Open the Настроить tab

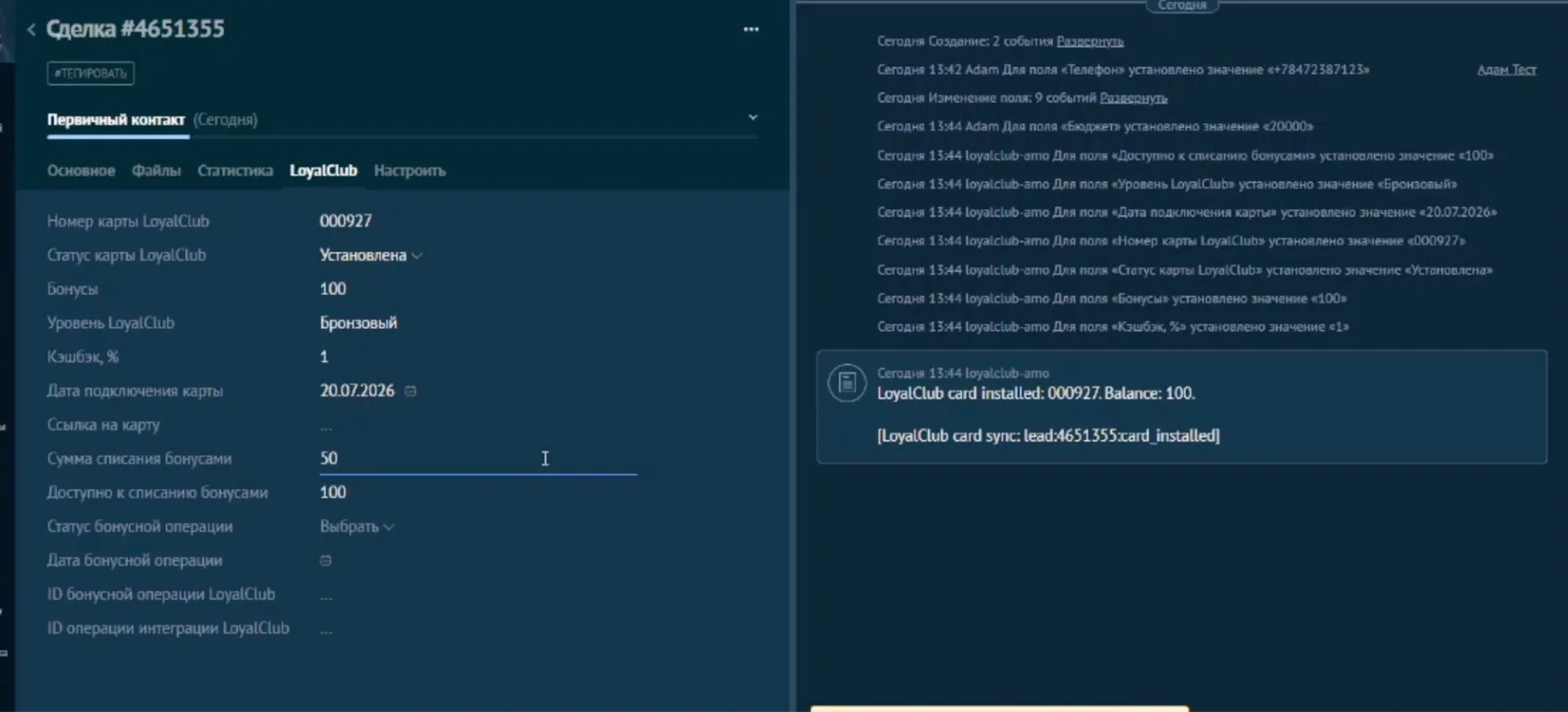coord(410,171)
